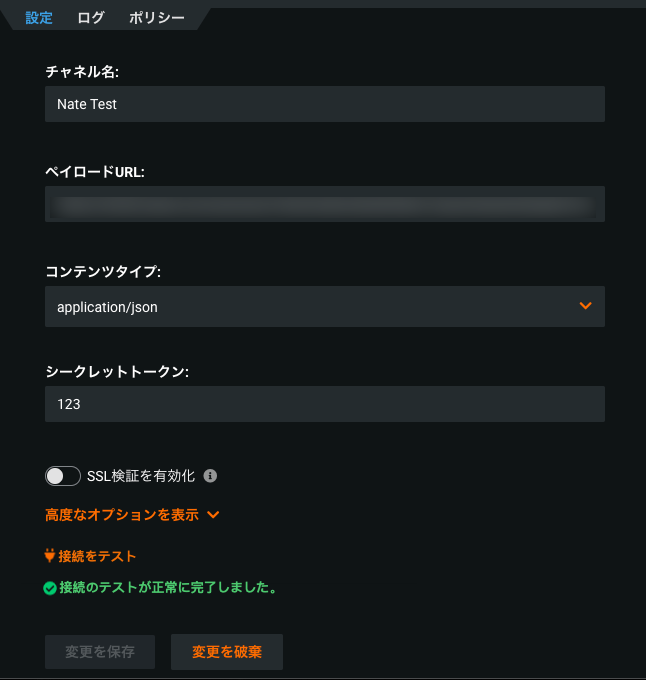
Task: Switch to the ログ tab
Action: (91, 18)
